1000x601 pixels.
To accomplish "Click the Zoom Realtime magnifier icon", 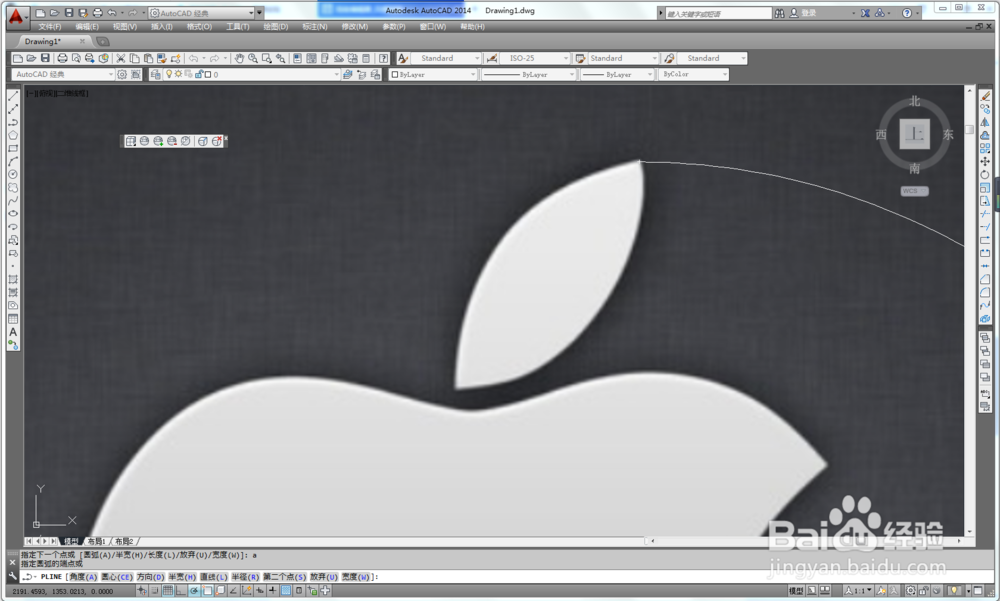I will (253, 58).
